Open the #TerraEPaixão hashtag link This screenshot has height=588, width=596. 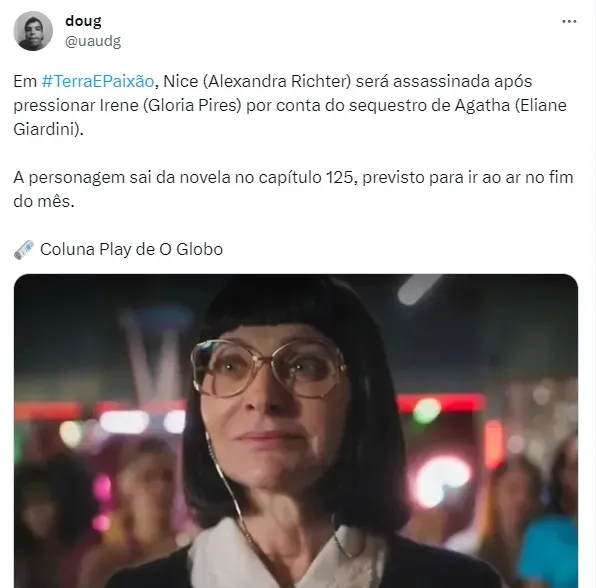(98, 81)
